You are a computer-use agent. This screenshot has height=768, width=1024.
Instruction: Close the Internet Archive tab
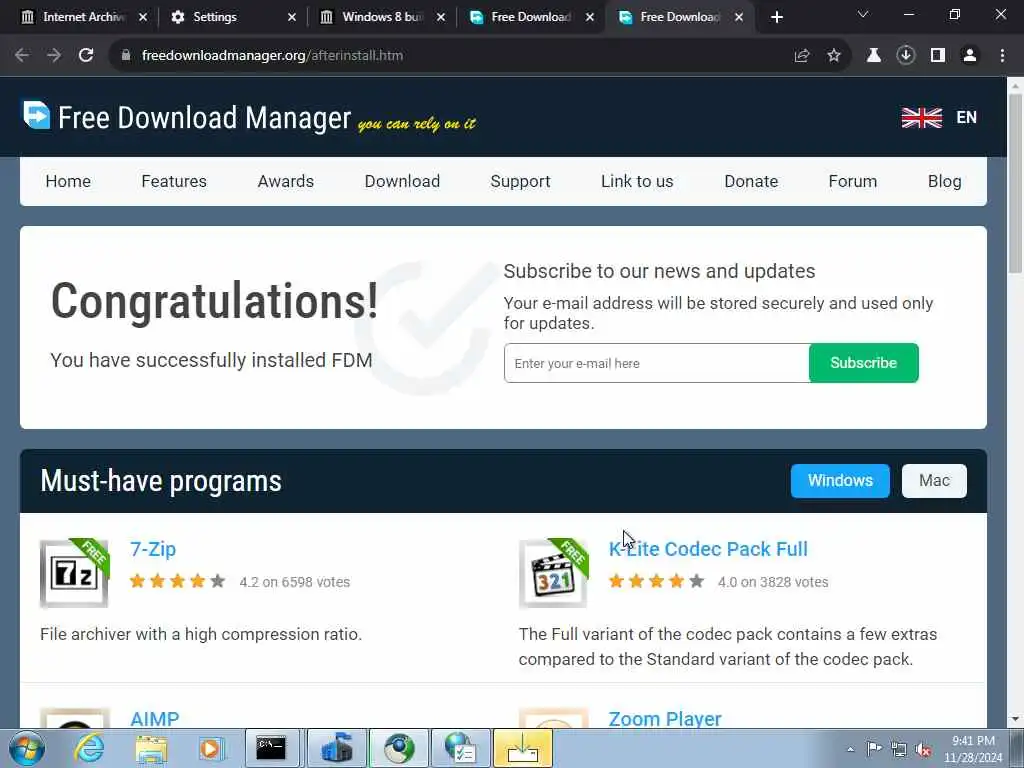coord(143,17)
